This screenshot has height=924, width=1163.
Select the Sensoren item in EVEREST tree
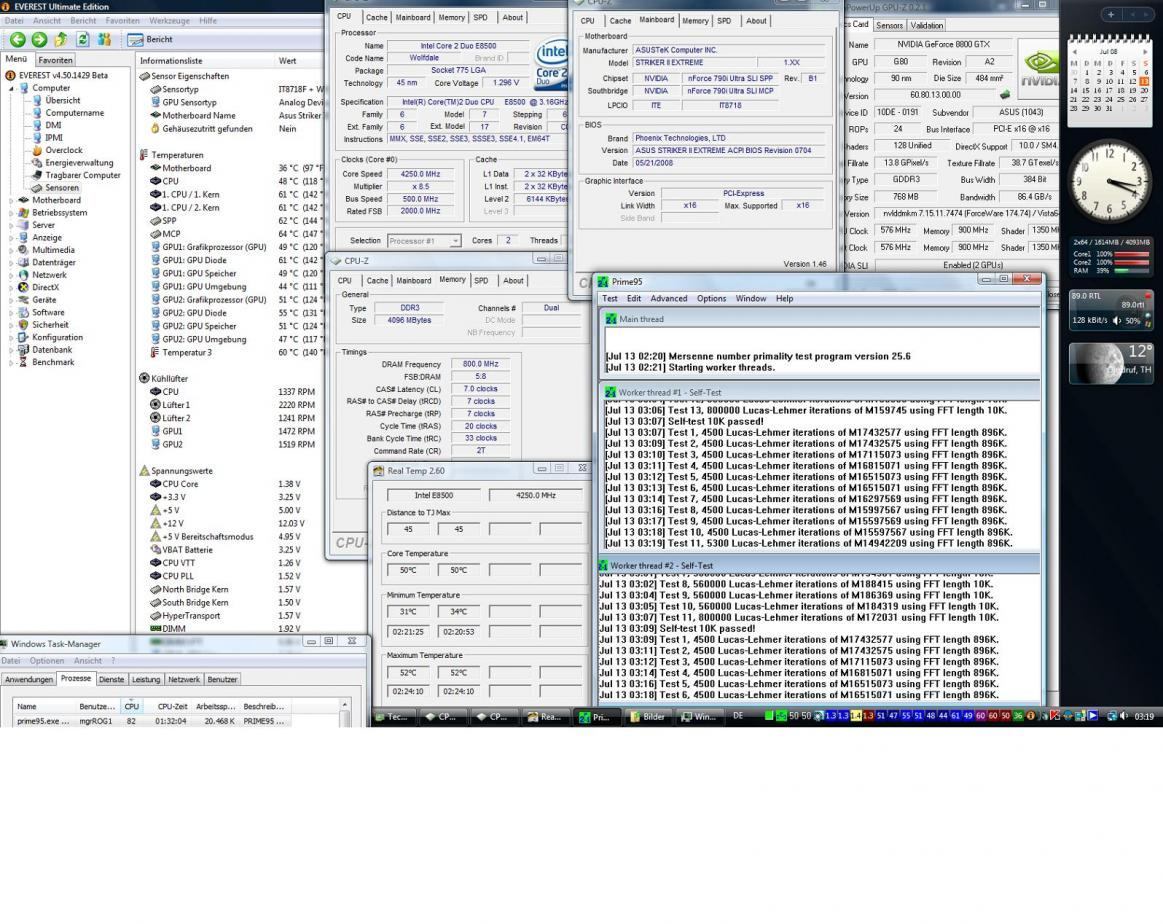point(56,188)
